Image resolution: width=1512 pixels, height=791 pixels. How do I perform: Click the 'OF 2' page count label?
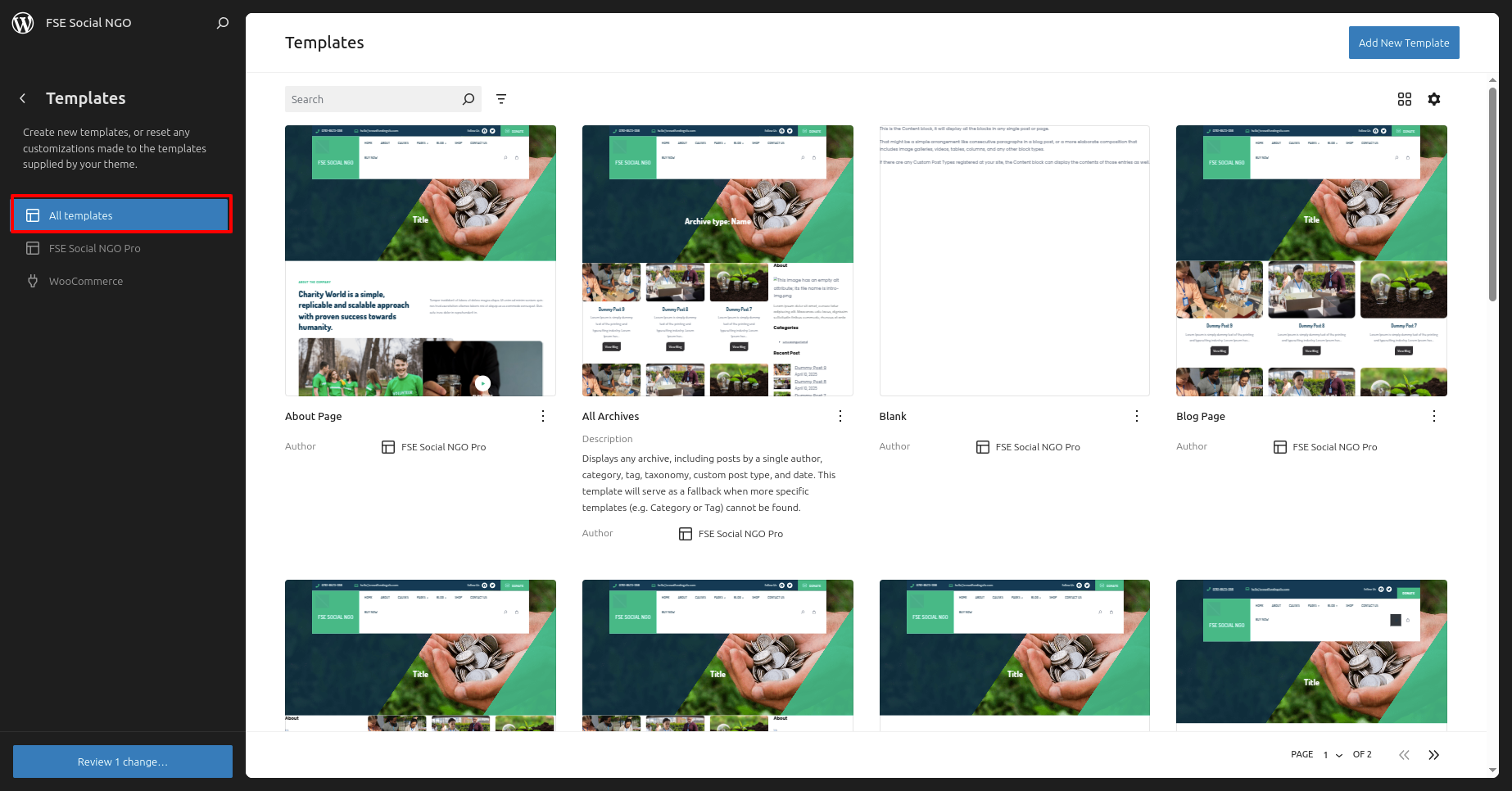click(x=1362, y=754)
